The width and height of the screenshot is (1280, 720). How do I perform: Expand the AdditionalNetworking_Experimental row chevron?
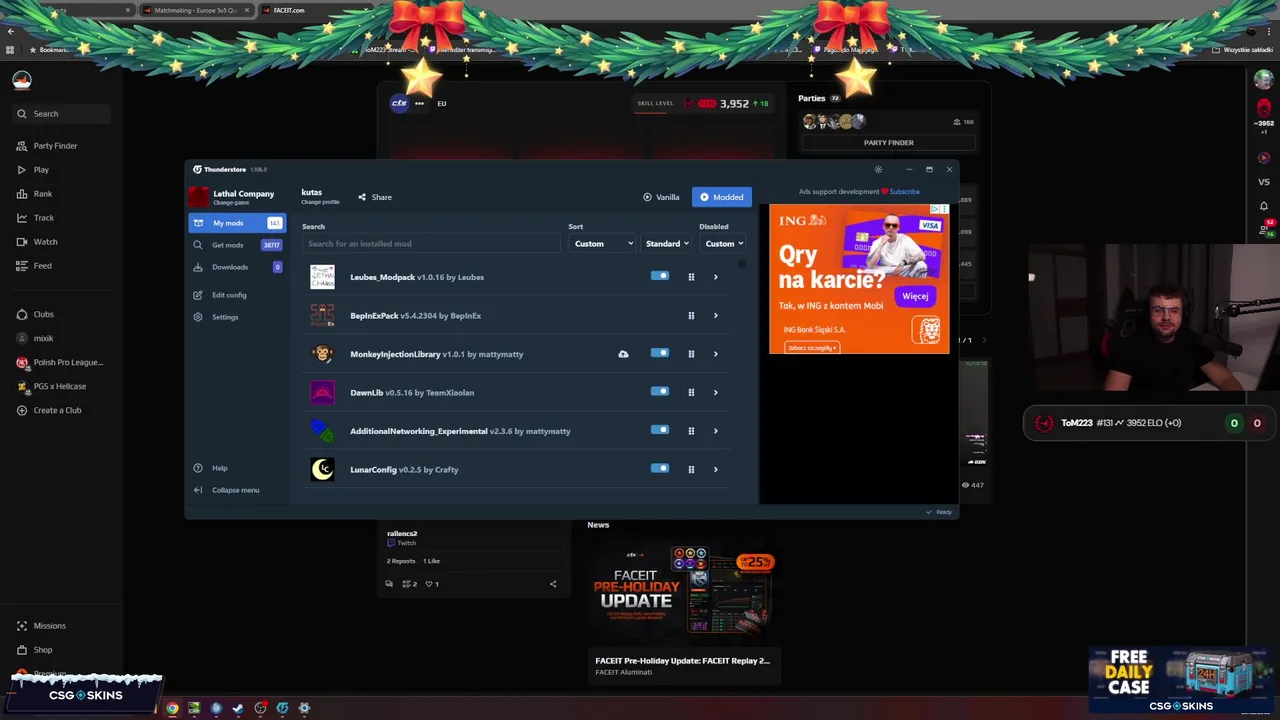pyautogui.click(x=715, y=431)
